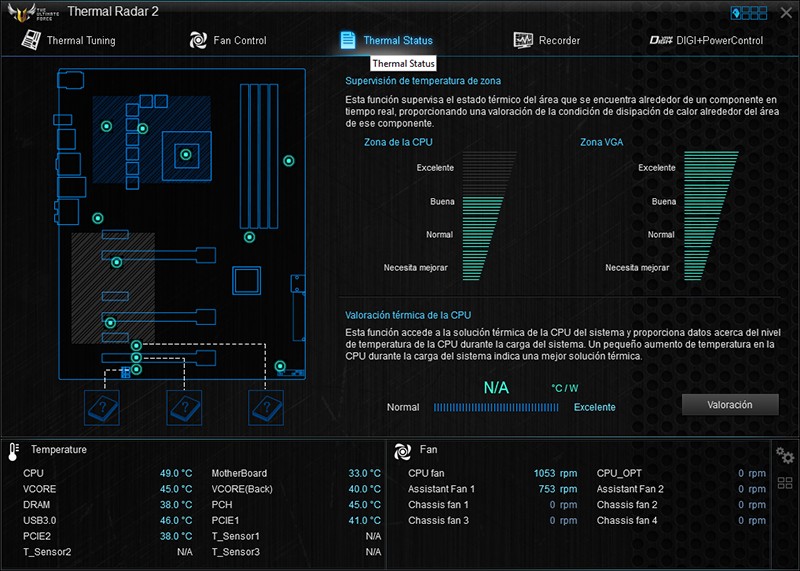Select the sensor dot right of DRAM slots
This screenshot has height=571, width=800.
tap(289, 161)
